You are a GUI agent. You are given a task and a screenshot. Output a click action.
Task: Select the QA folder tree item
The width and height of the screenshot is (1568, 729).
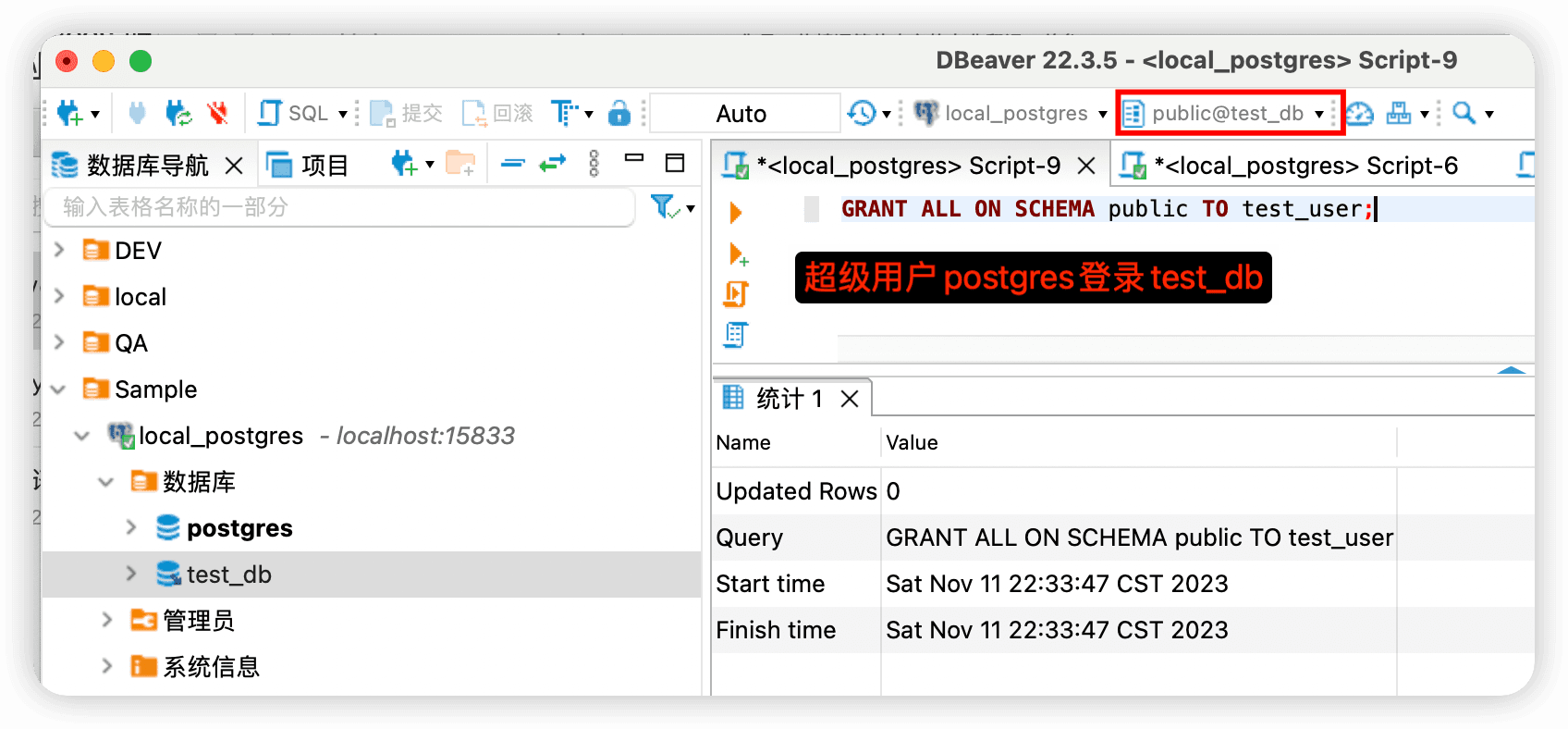point(115,343)
